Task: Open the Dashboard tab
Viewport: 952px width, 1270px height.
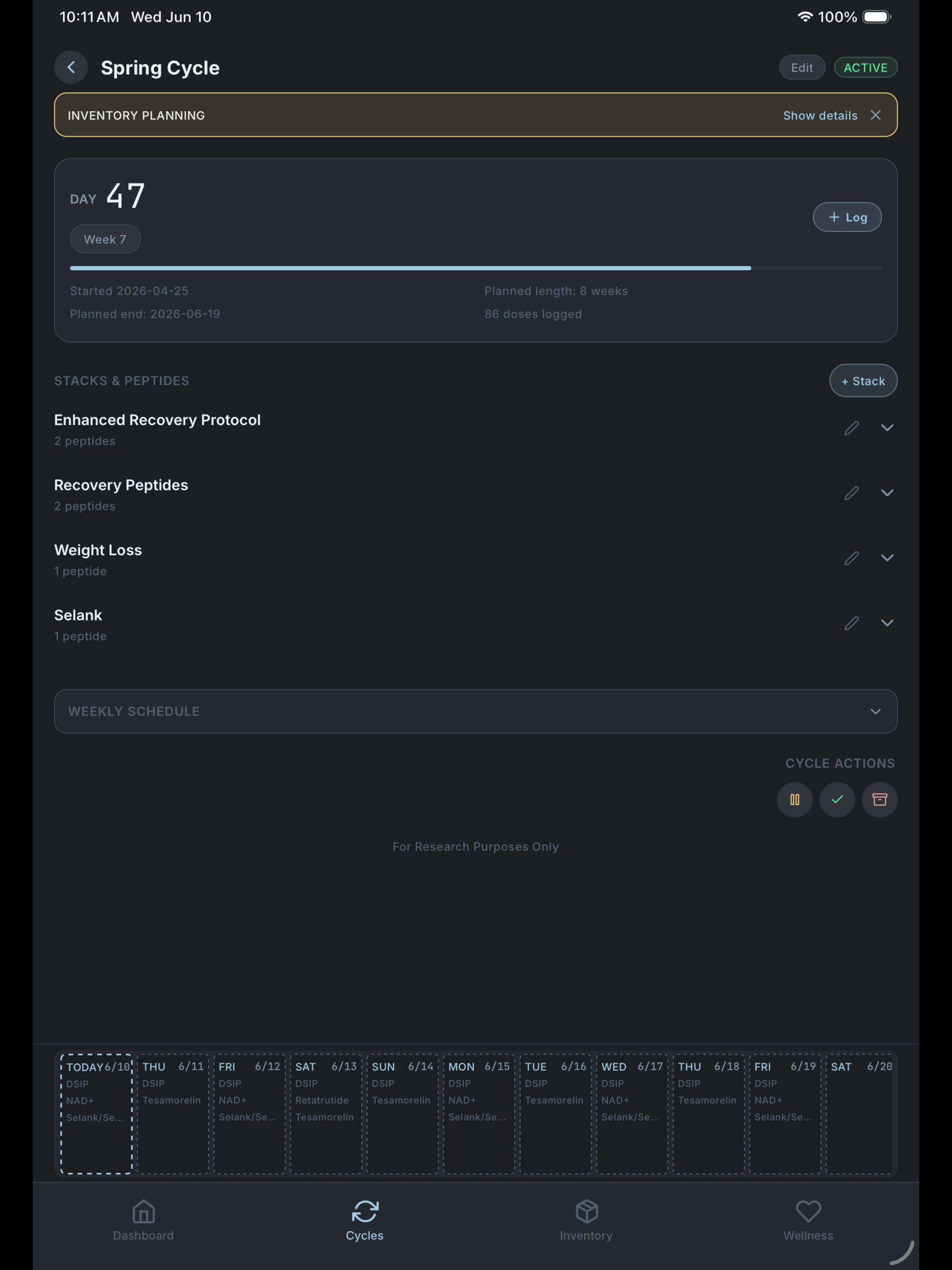Action: (x=143, y=1220)
